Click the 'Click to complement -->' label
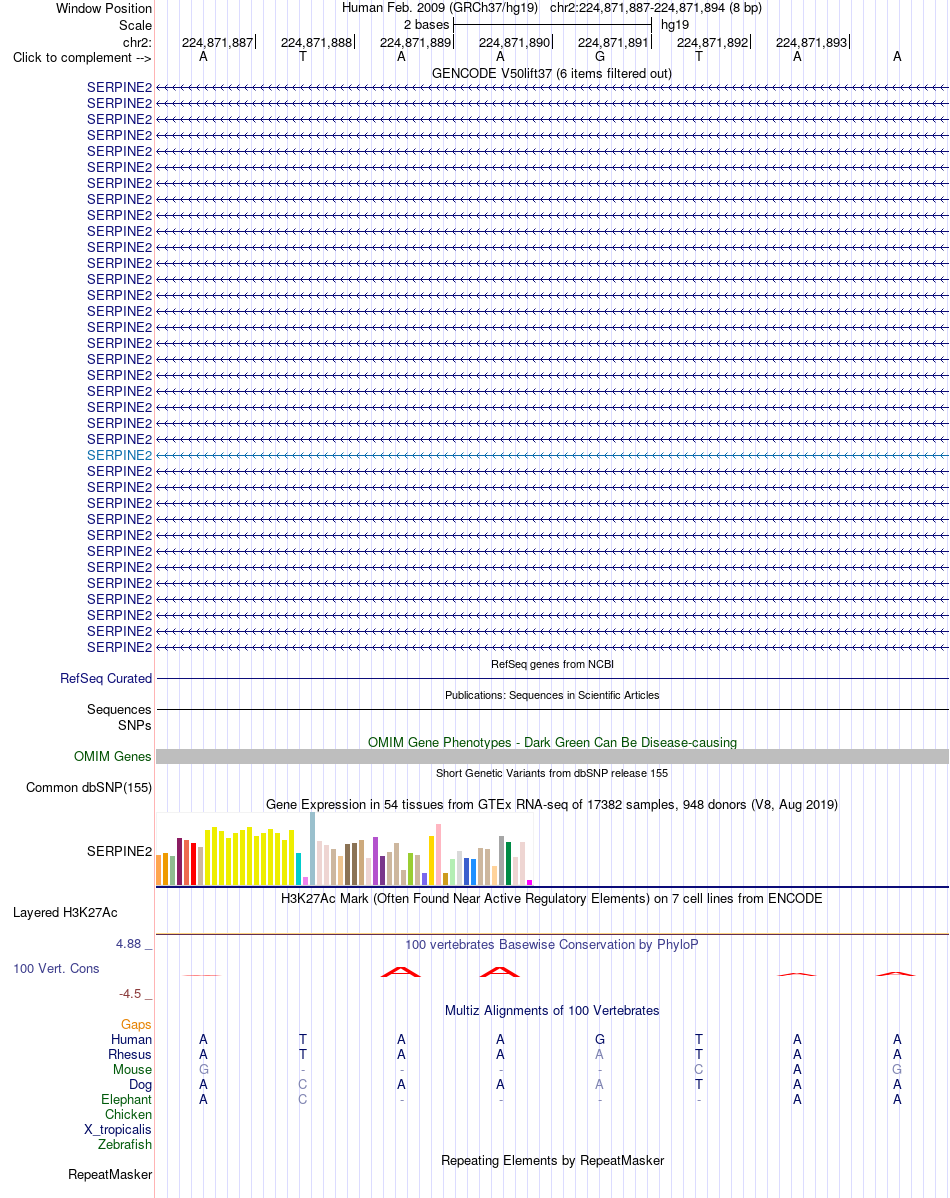Viewport: 950px width, 1198px height. coord(82,58)
